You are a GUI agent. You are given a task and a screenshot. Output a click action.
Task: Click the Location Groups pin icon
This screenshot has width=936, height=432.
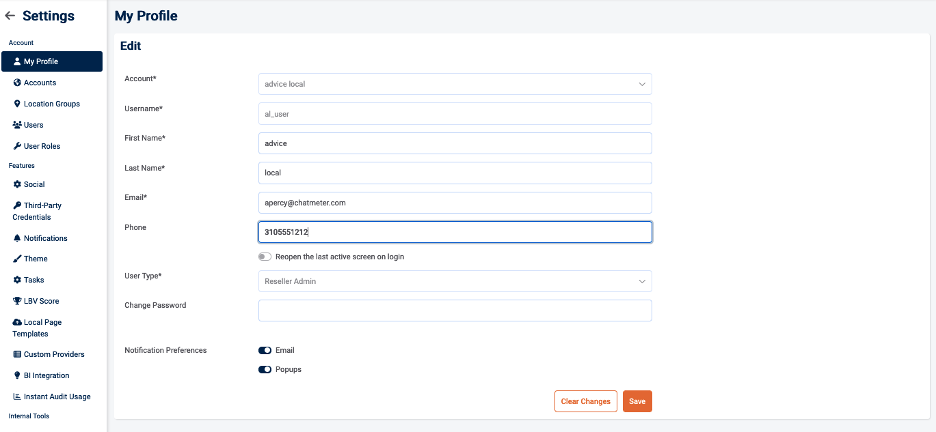pos(17,104)
